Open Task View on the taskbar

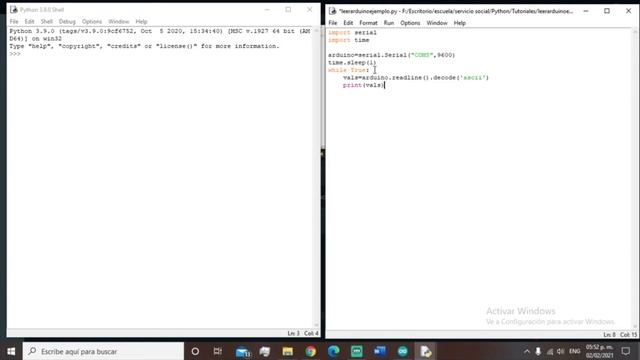click(x=218, y=351)
